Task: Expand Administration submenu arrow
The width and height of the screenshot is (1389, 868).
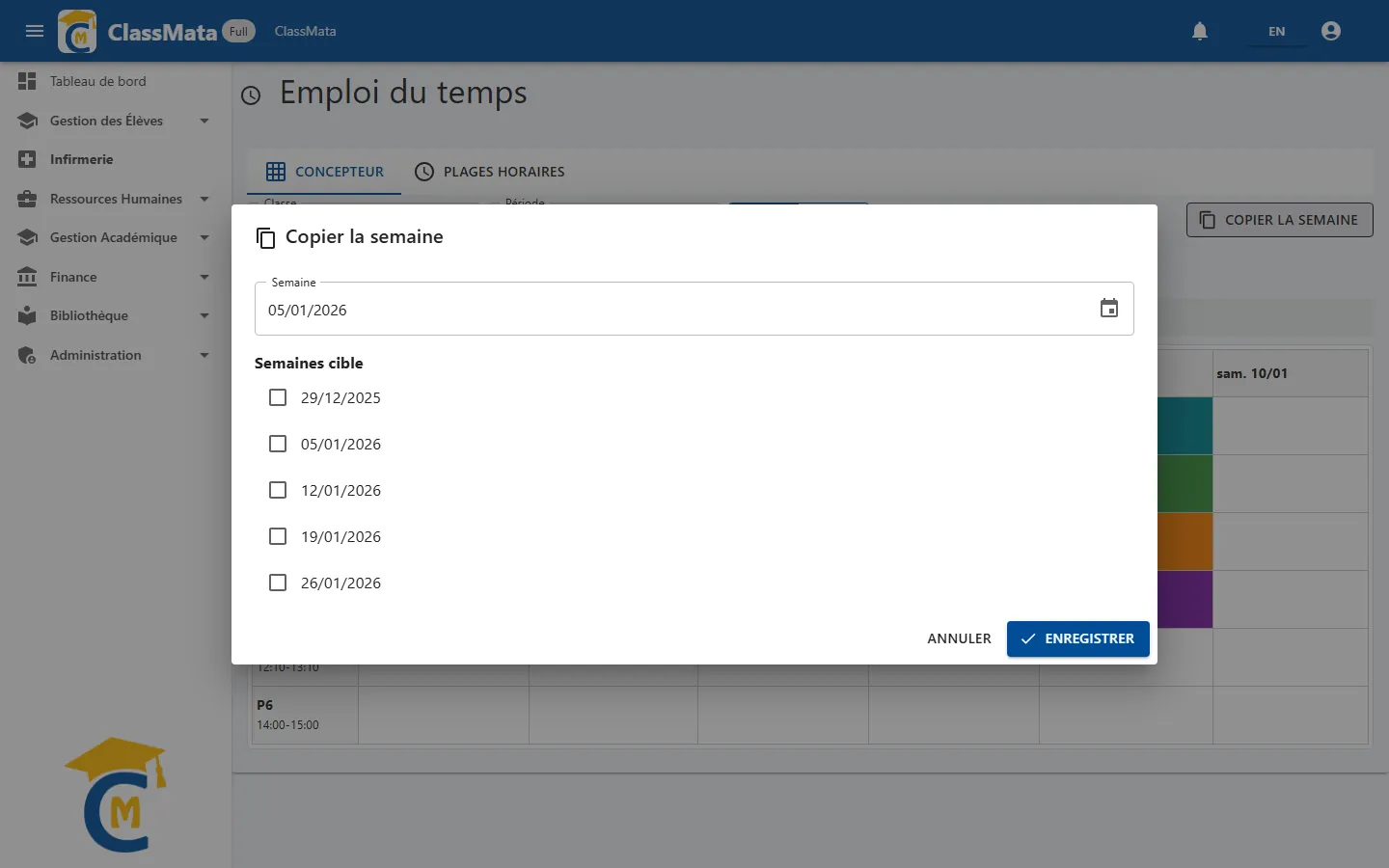Action: coord(204,355)
